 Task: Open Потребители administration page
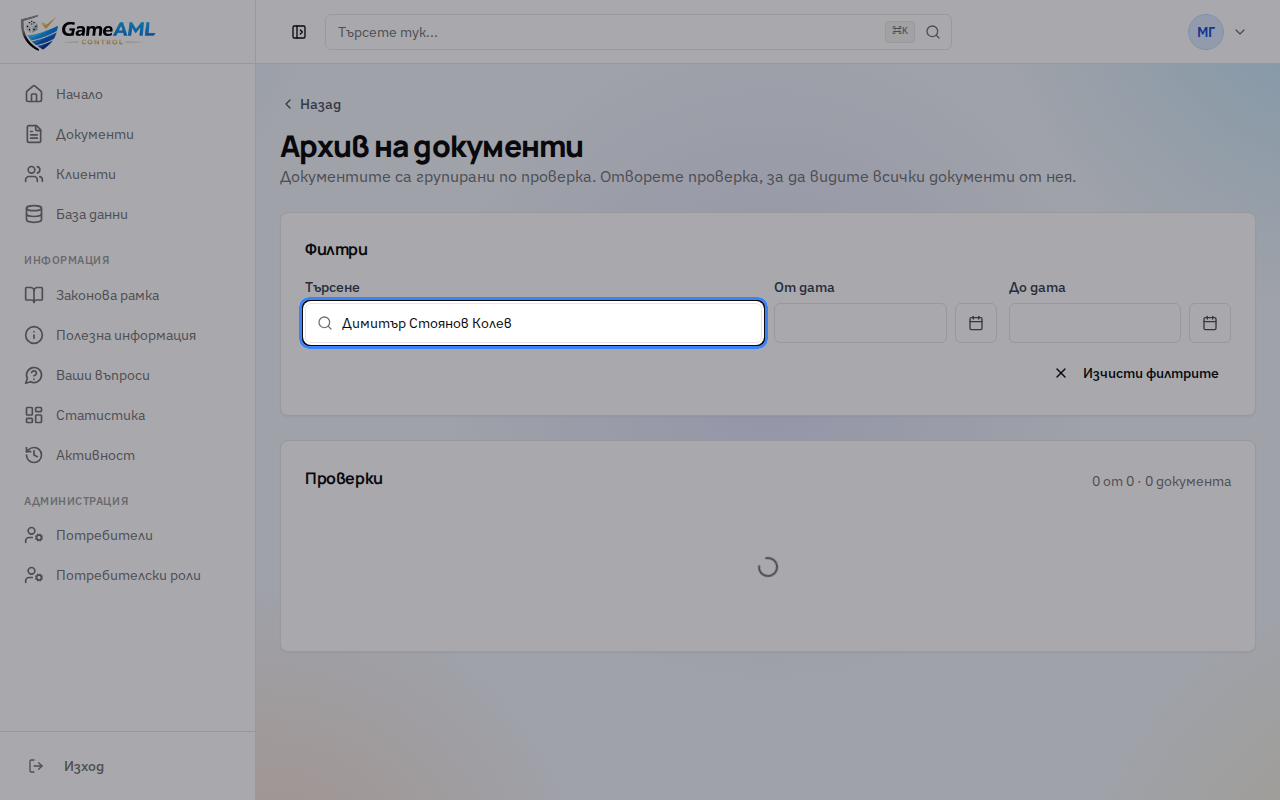pos(127,535)
